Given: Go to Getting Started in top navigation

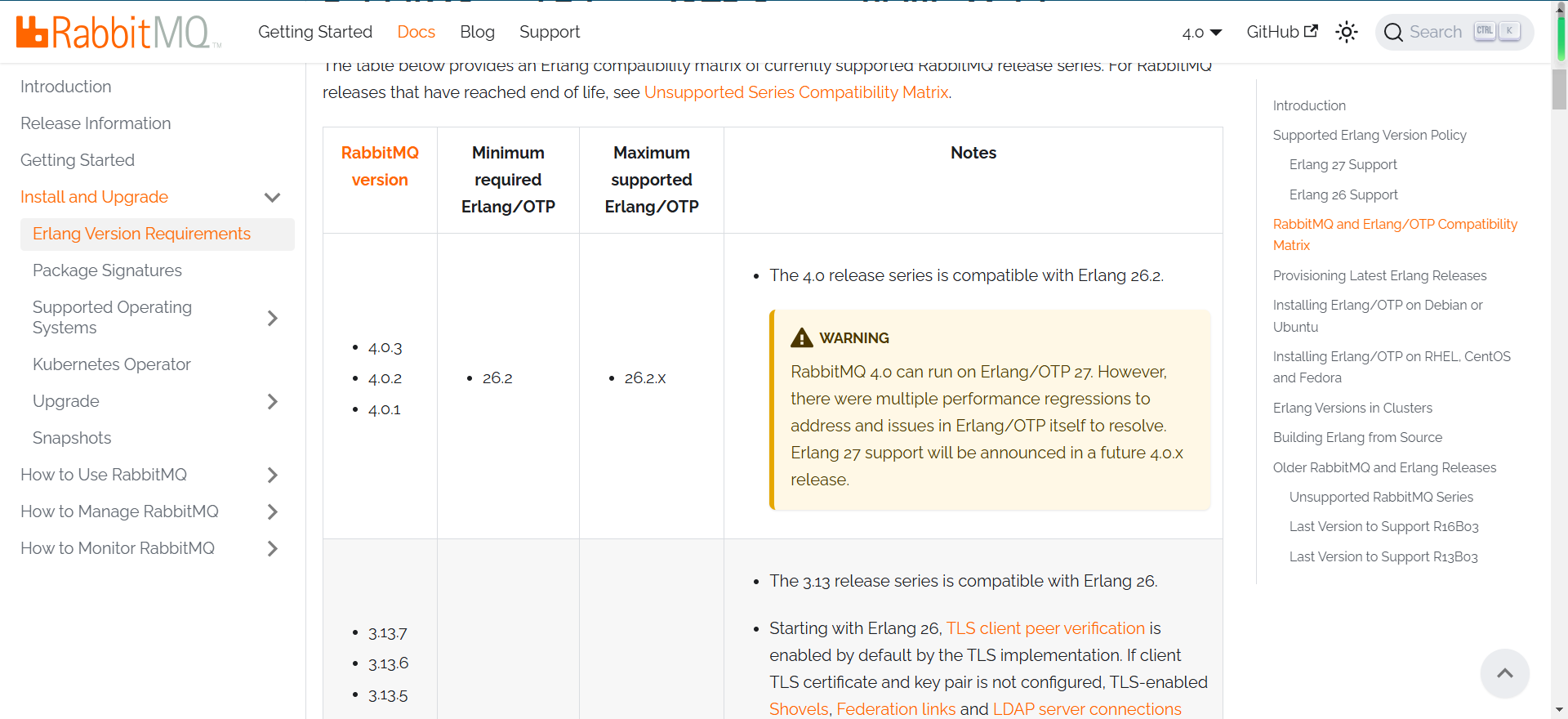Looking at the screenshot, I should [315, 32].
